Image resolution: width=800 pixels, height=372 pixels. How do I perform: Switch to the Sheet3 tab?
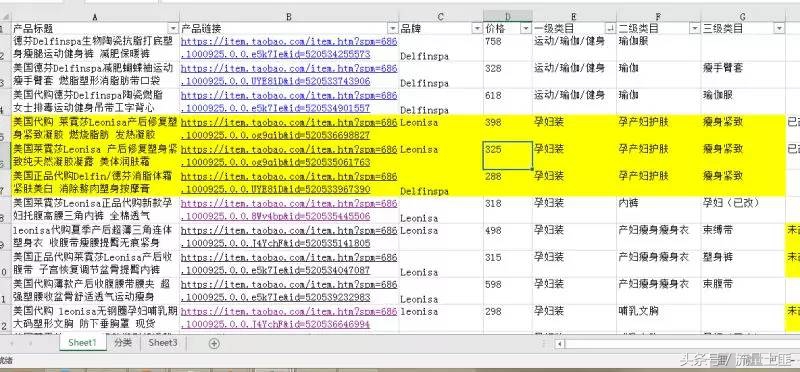pos(163,343)
